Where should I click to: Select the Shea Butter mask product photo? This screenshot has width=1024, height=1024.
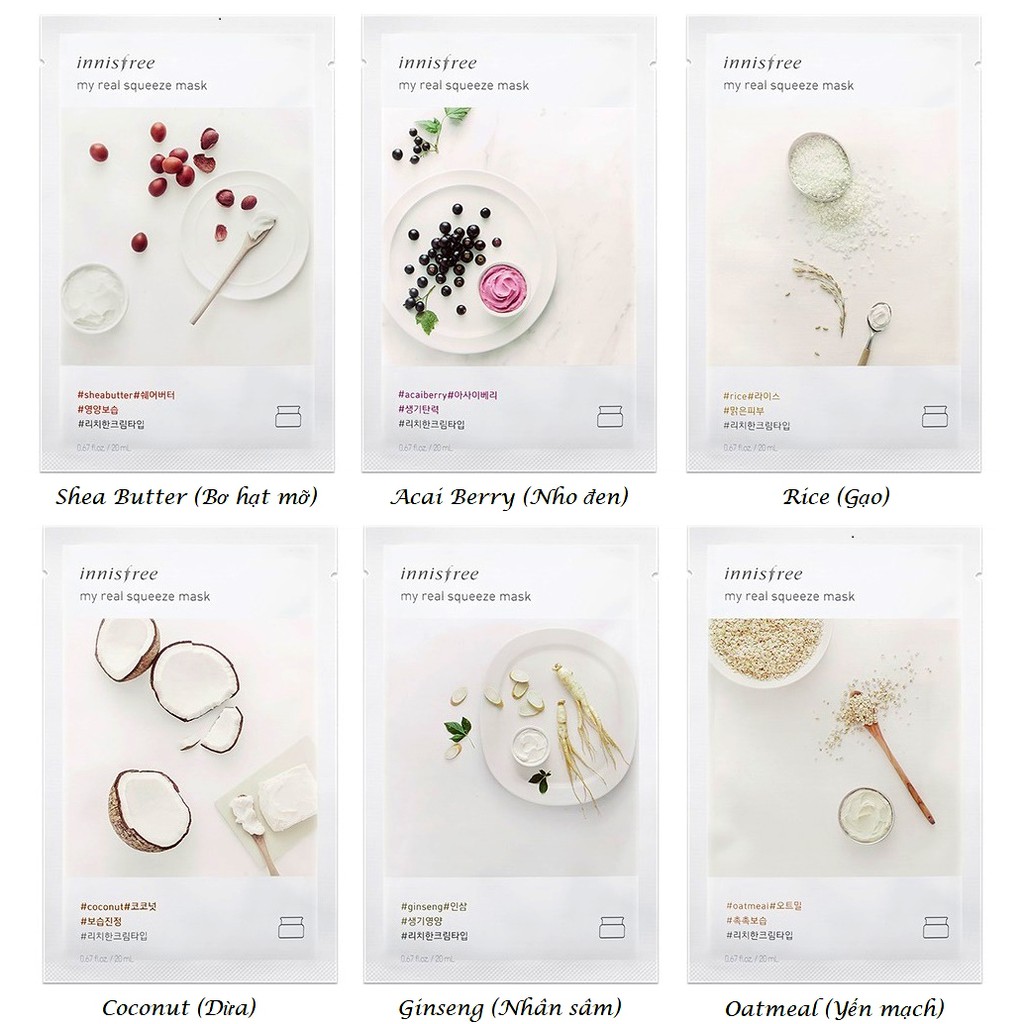187,236
